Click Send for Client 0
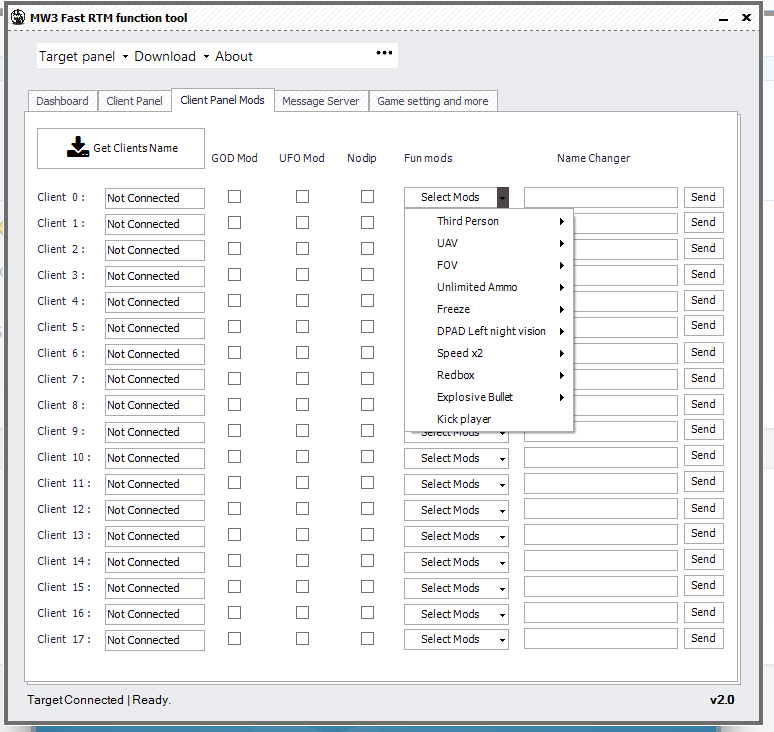The height and width of the screenshot is (732, 774). 703,197
